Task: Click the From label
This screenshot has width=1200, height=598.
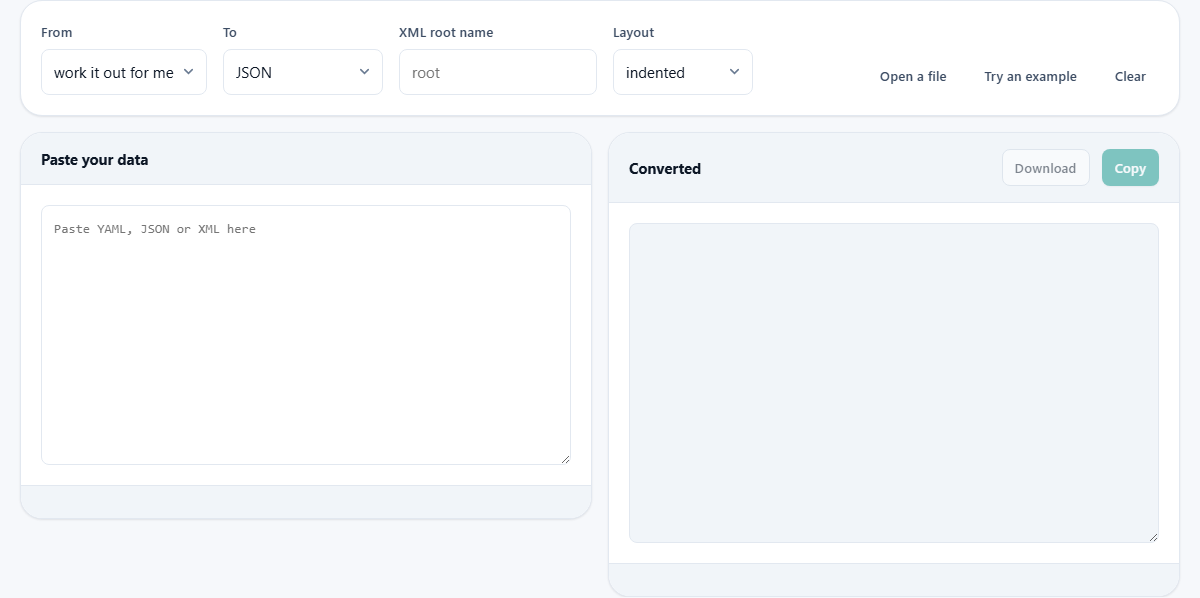Action: tap(57, 32)
